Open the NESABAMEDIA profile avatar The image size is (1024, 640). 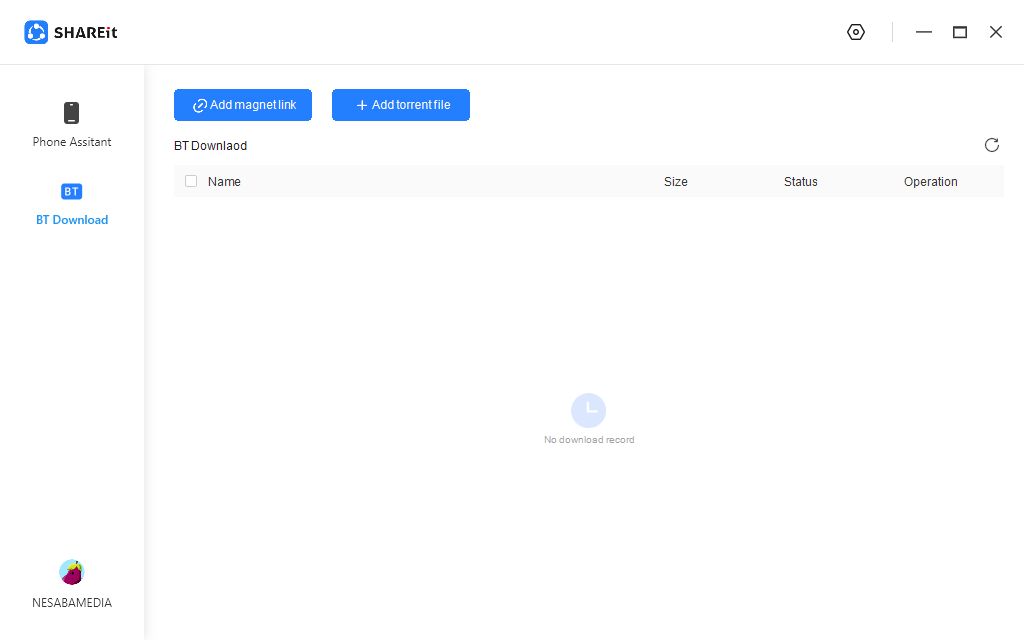point(71,572)
